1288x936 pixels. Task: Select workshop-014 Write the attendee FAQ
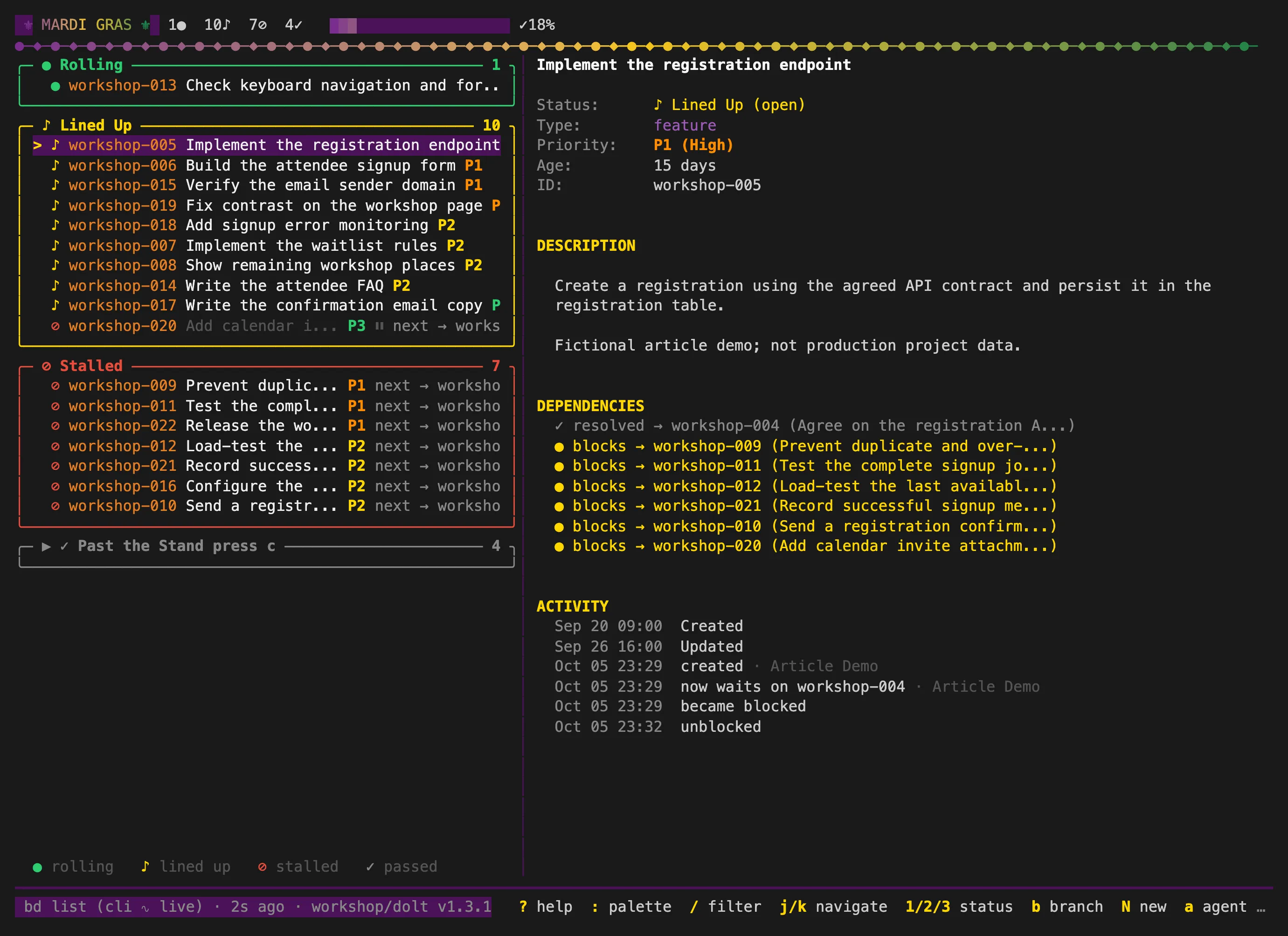point(266,286)
